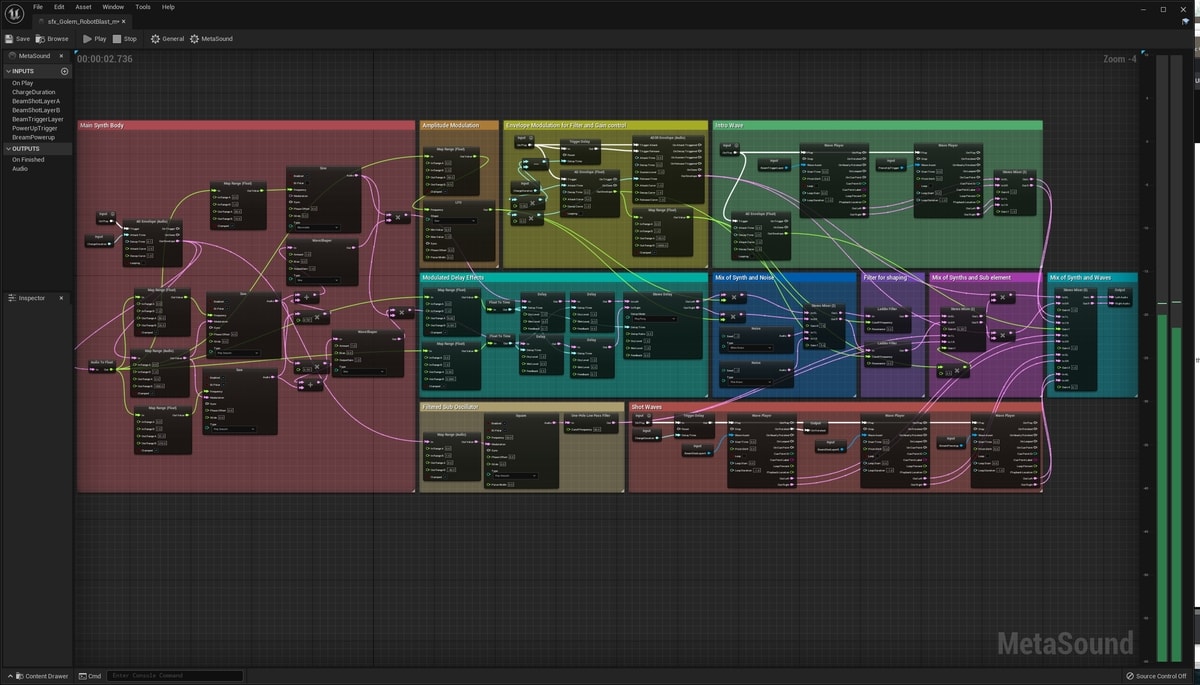Select the On Finished output
1200x685 pixels.
tap(28, 160)
